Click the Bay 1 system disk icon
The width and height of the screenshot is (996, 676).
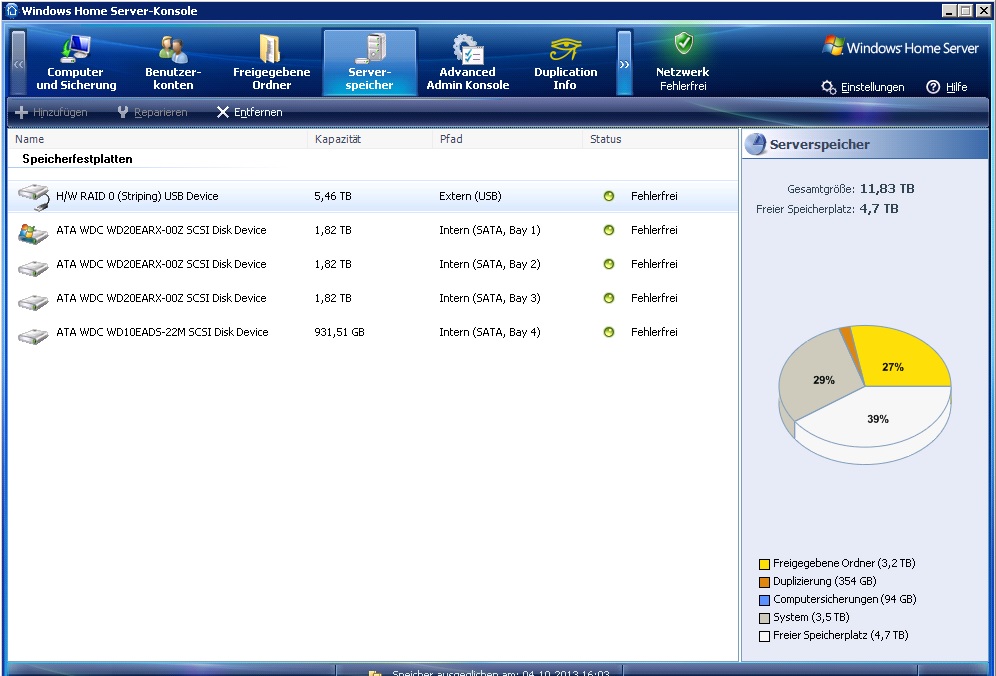[33, 231]
